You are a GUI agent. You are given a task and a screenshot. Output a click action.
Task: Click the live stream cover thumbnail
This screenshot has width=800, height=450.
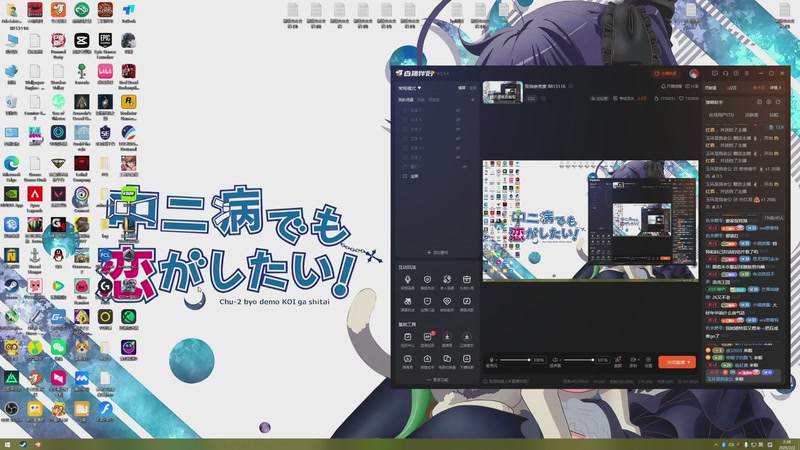(x=503, y=92)
